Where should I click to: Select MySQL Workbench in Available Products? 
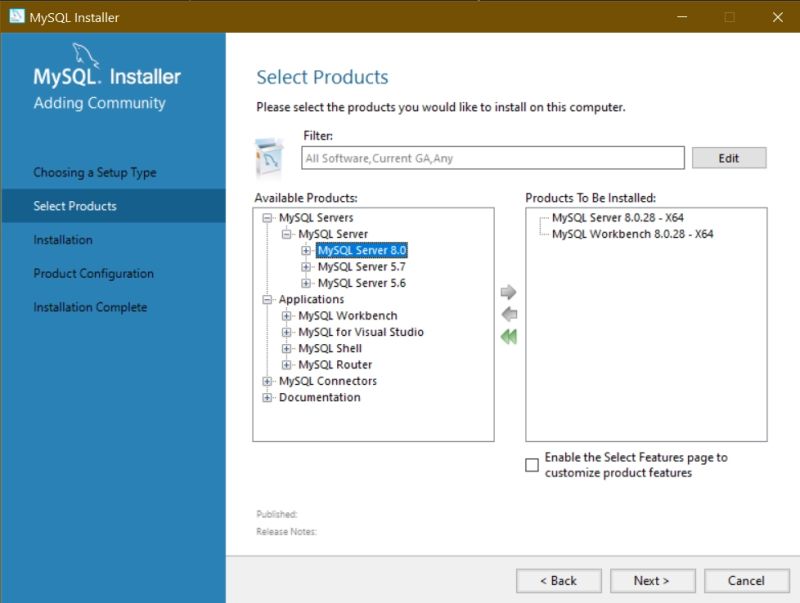click(x=348, y=316)
